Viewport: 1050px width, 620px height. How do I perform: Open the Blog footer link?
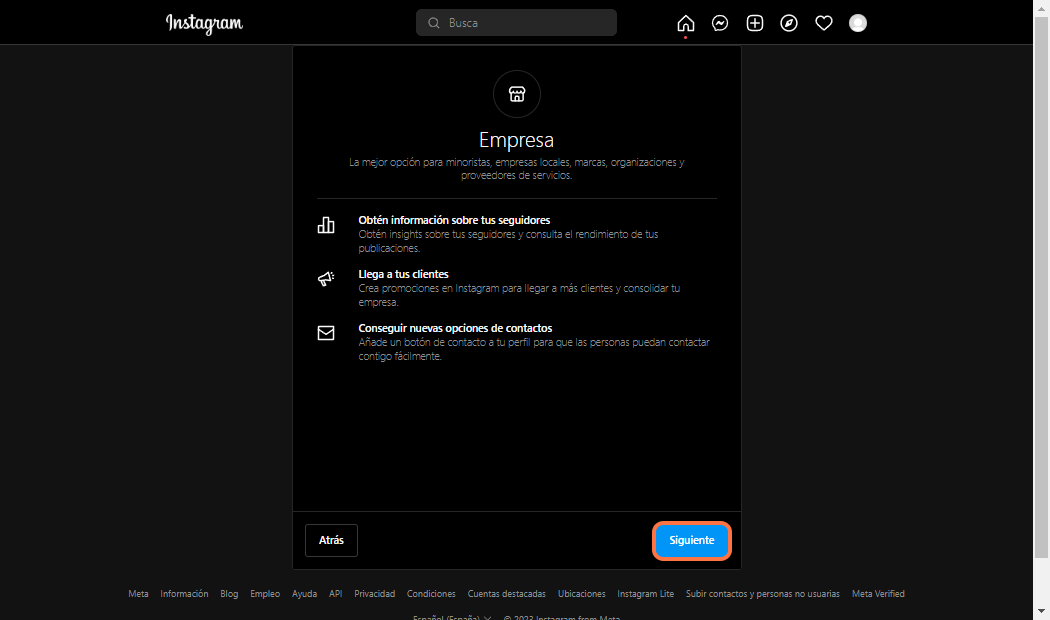(x=229, y=594)
